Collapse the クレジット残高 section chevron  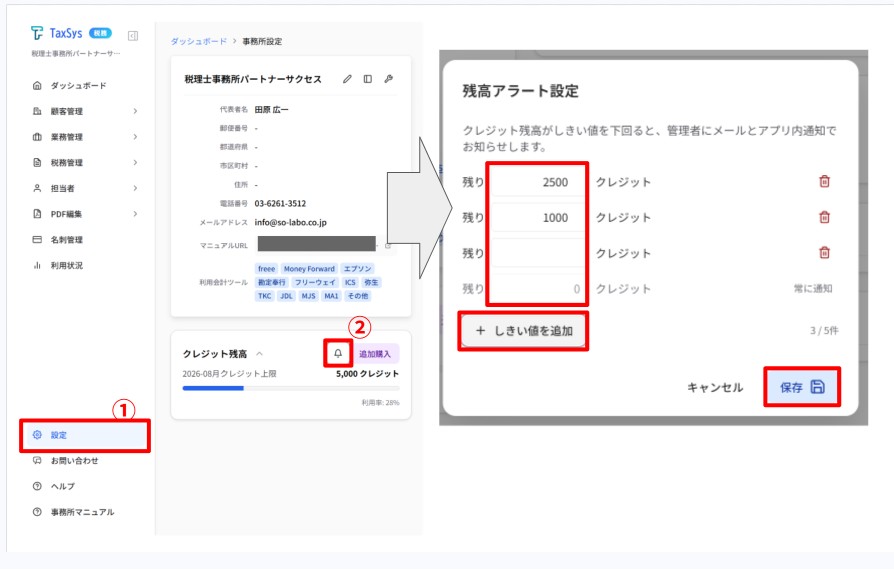click(259, 354)
